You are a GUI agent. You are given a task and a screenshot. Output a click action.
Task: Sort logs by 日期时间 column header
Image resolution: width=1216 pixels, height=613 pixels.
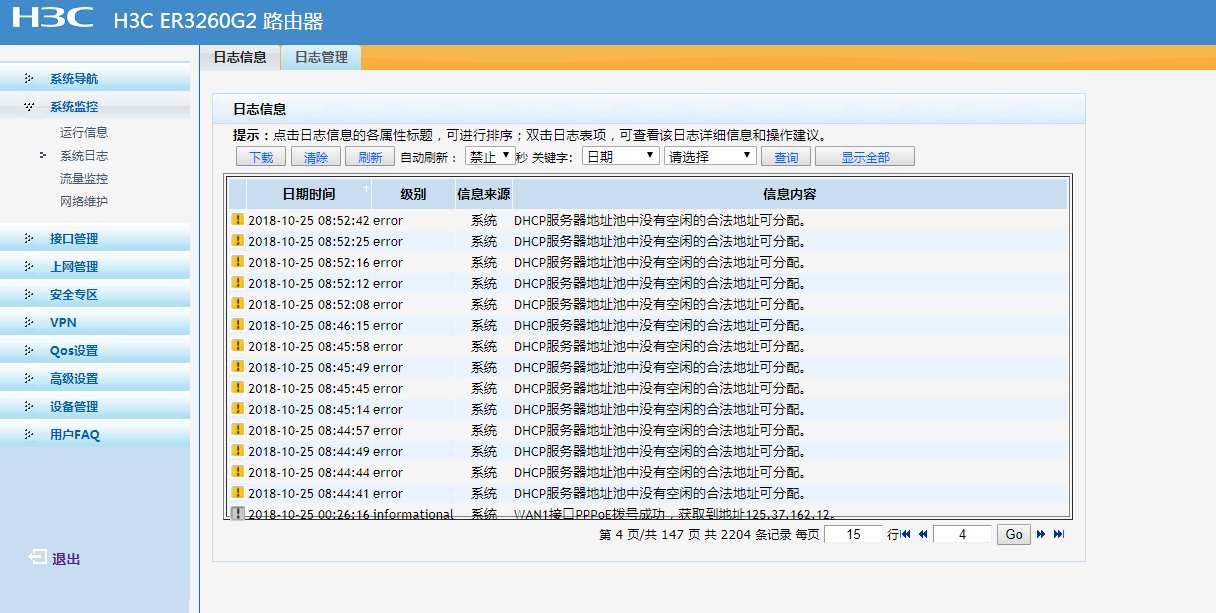[308, 194]
